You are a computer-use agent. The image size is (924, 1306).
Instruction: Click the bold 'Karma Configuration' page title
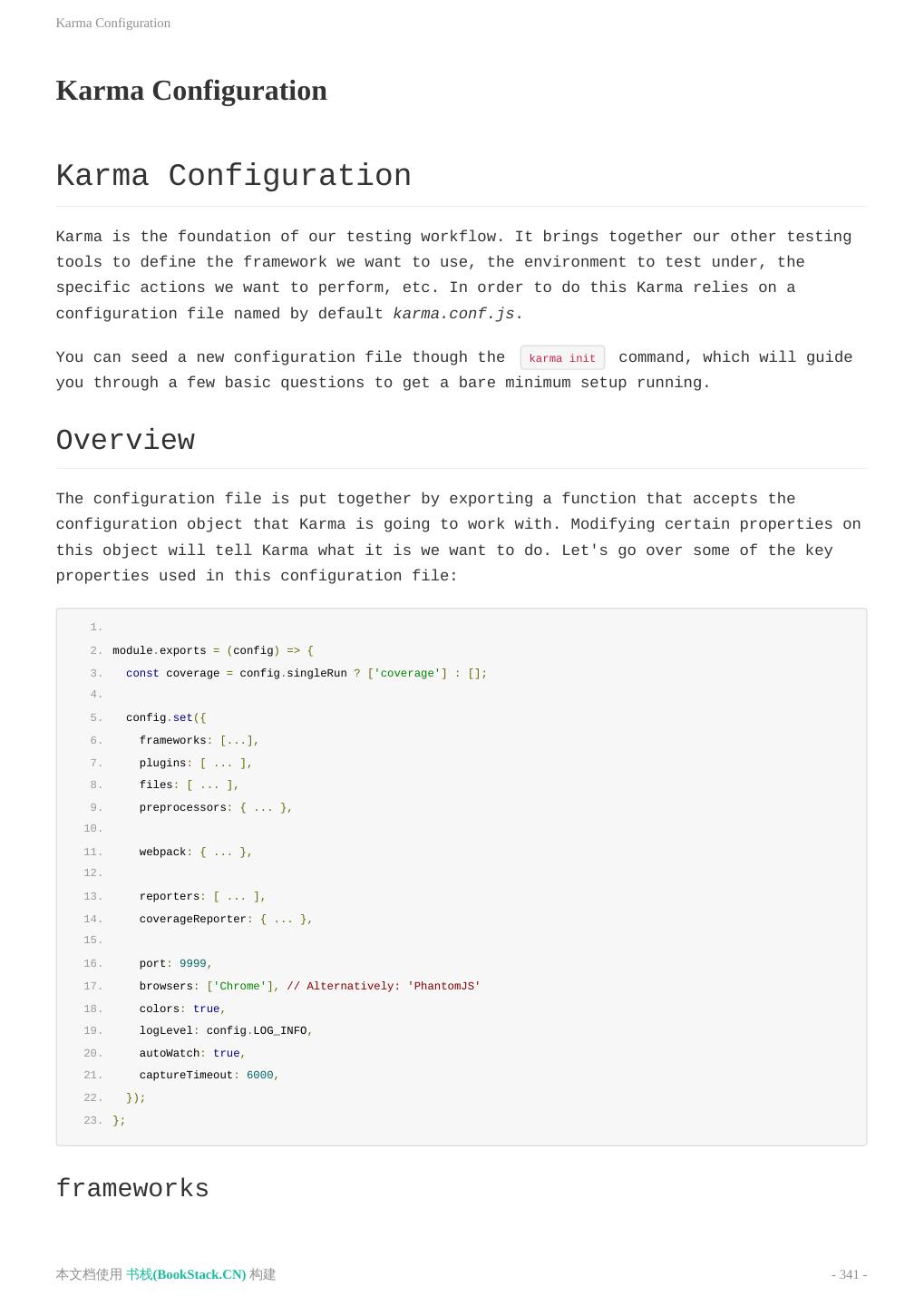click(x=191, y=91)
